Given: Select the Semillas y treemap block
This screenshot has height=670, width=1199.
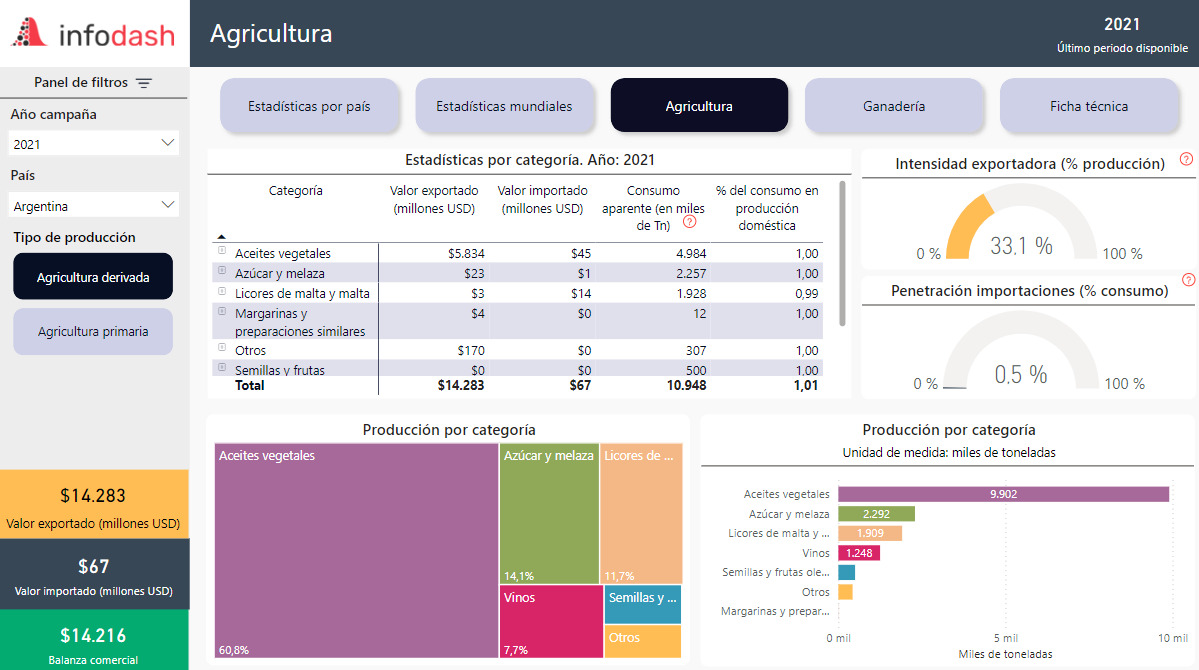Looking at the screenshot, I should pyautogui.click(x=642, y=604).
